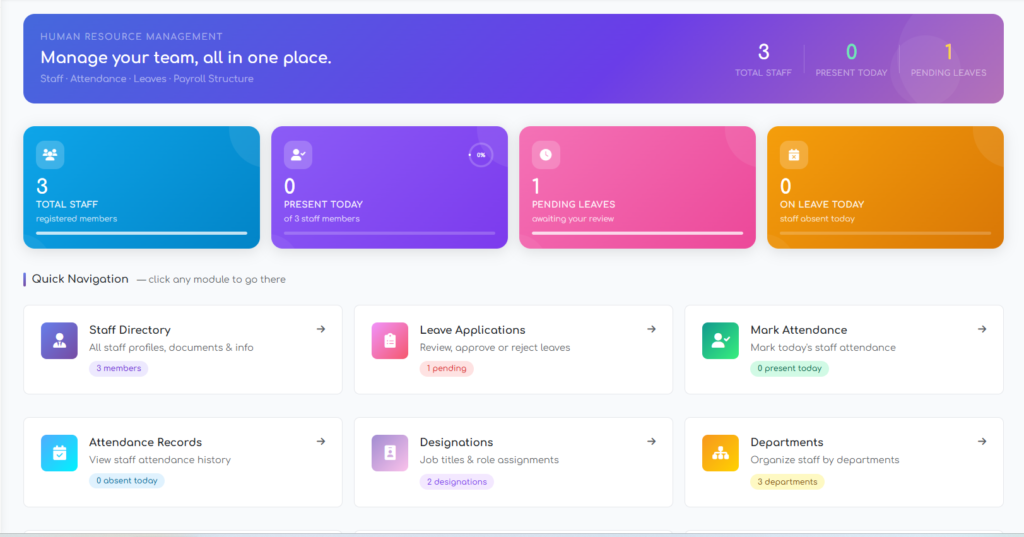The image size is (1024, 537).
Task: Click 'View staff attendance history' description
Action: tap(160, 460)
